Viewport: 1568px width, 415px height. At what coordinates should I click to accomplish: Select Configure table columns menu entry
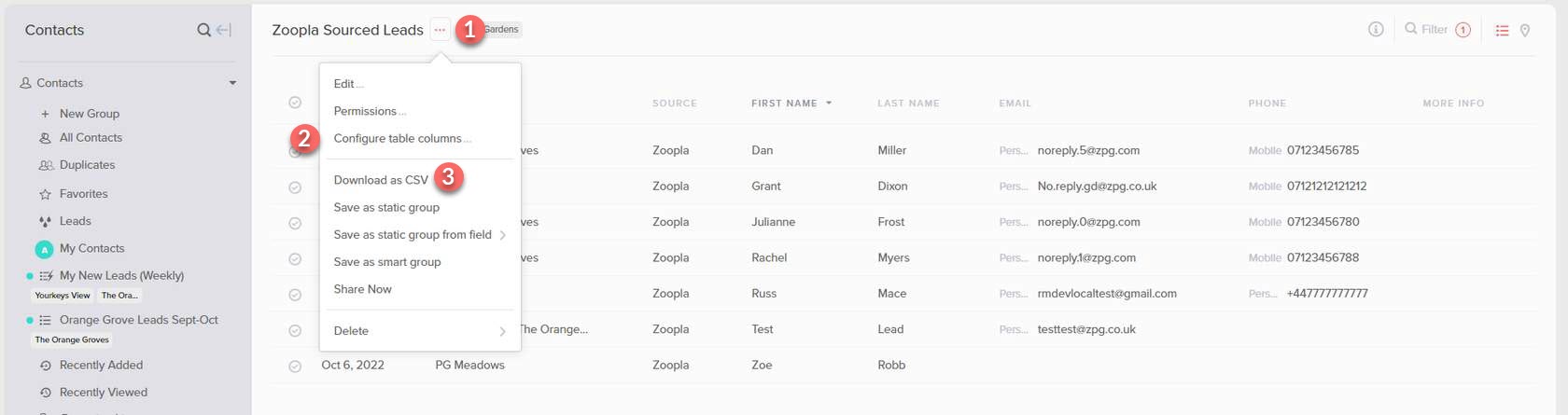point(399,138)
